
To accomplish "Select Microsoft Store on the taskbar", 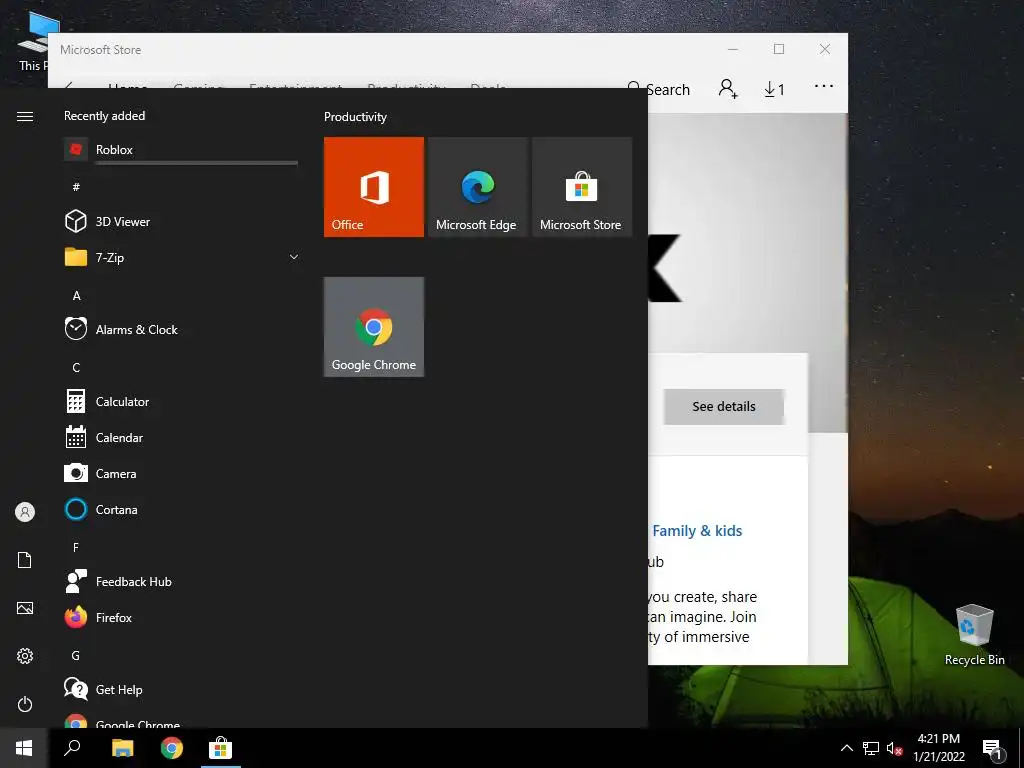I will (221, 748).
